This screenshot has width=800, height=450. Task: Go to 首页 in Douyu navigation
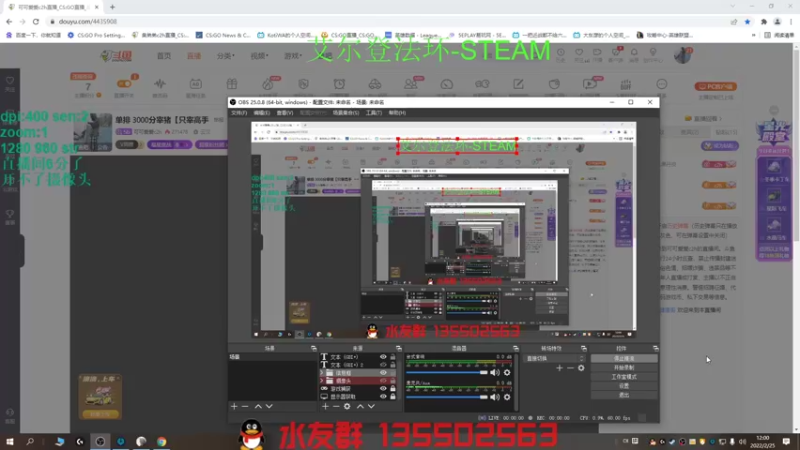point(164,56)
